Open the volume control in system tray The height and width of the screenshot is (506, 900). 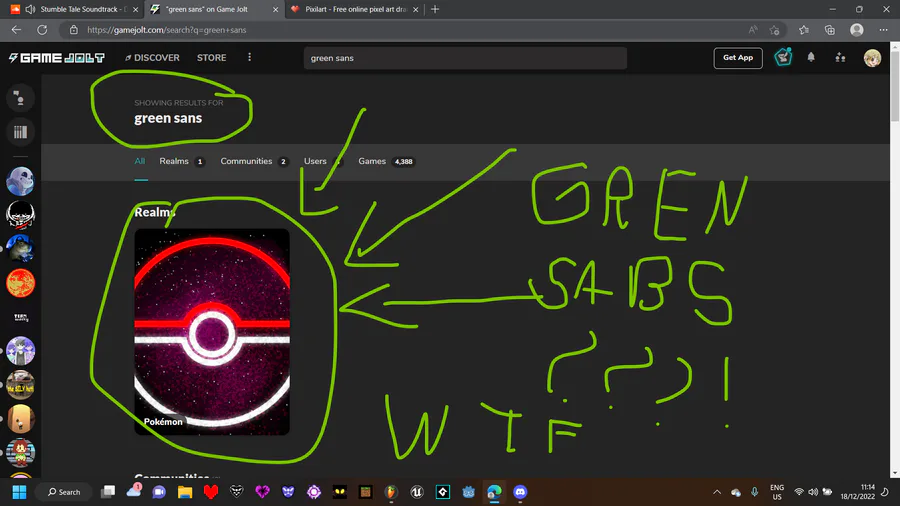pos(813,492)
